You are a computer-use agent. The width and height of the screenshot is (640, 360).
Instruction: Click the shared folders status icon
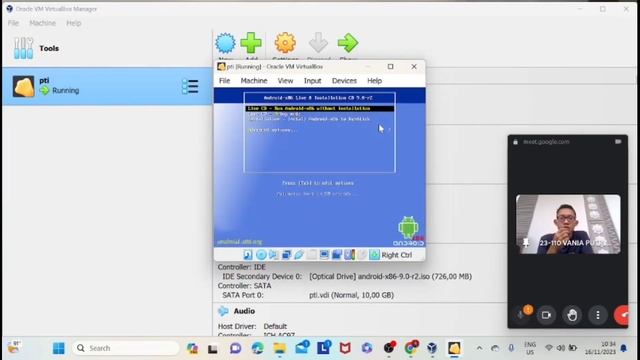(x=311, y=255)
